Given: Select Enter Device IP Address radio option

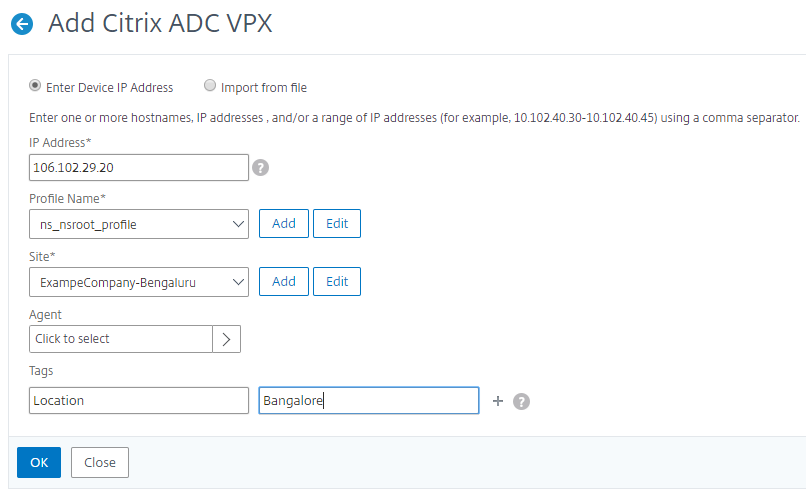Looking at the screenshot, I should pyautogui.click(x=36, y=87).
